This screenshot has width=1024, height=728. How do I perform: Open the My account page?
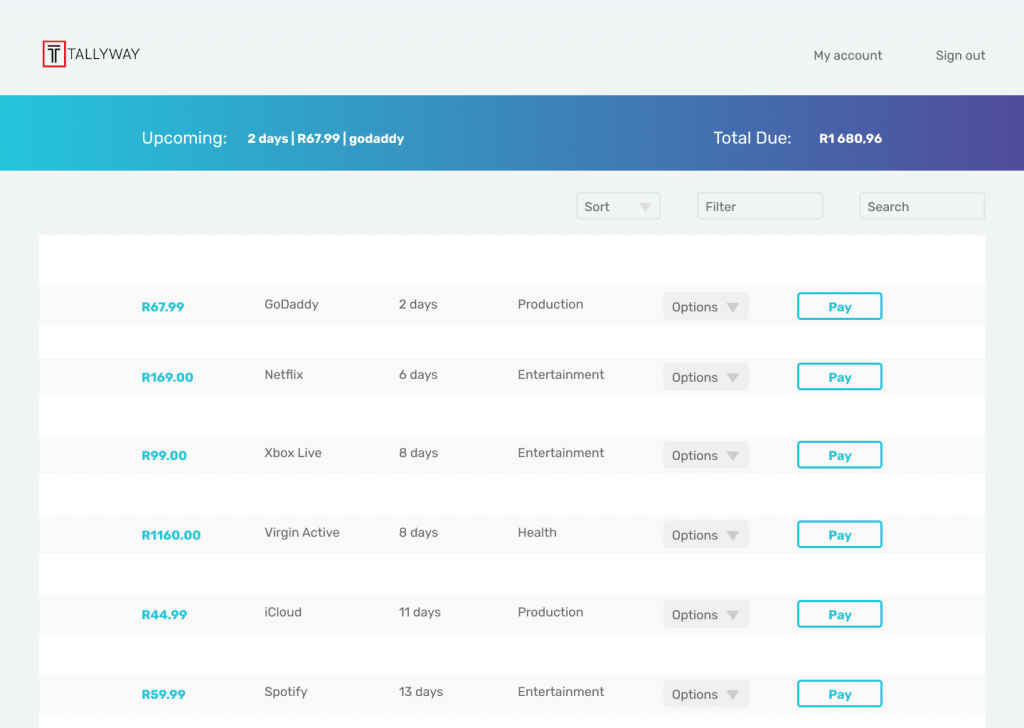point(847,56)
